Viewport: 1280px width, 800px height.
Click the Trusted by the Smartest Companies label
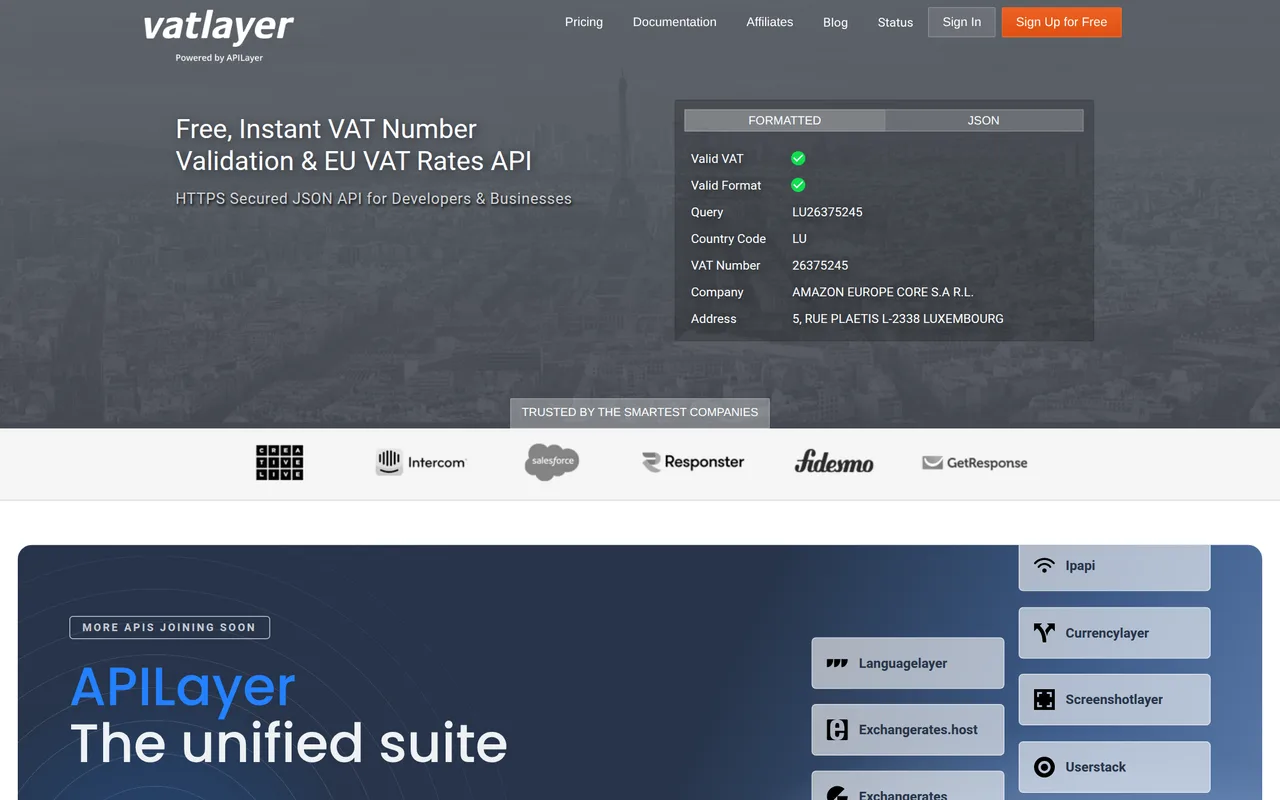pyautogui.click(x=640, y=412)
